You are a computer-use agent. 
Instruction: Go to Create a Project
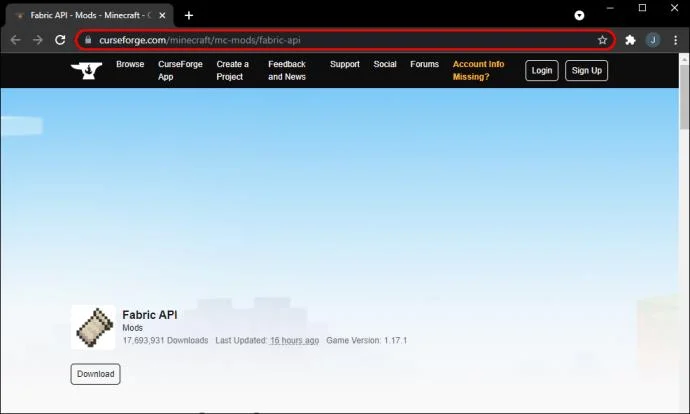(x=232, y=70)
